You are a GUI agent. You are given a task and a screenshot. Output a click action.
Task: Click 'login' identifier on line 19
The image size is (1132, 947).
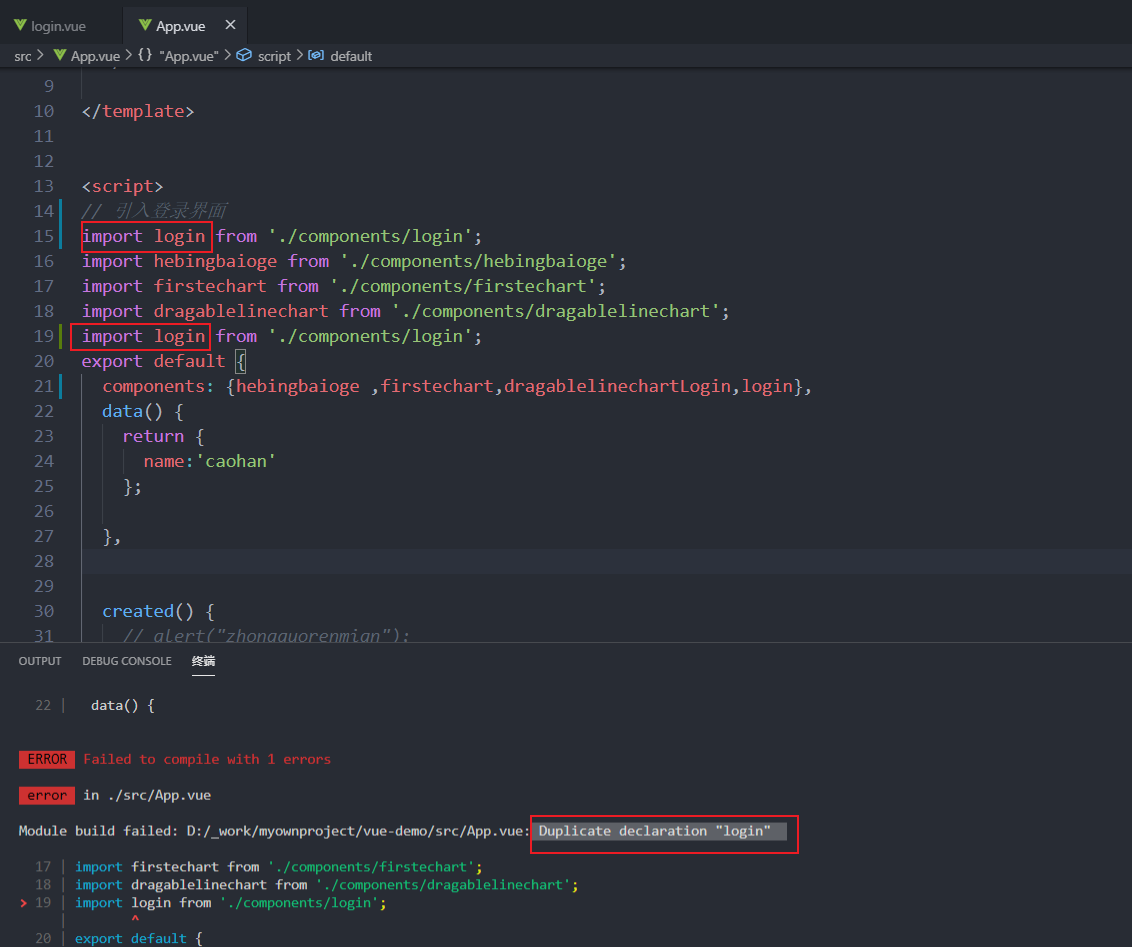[180, 336]
